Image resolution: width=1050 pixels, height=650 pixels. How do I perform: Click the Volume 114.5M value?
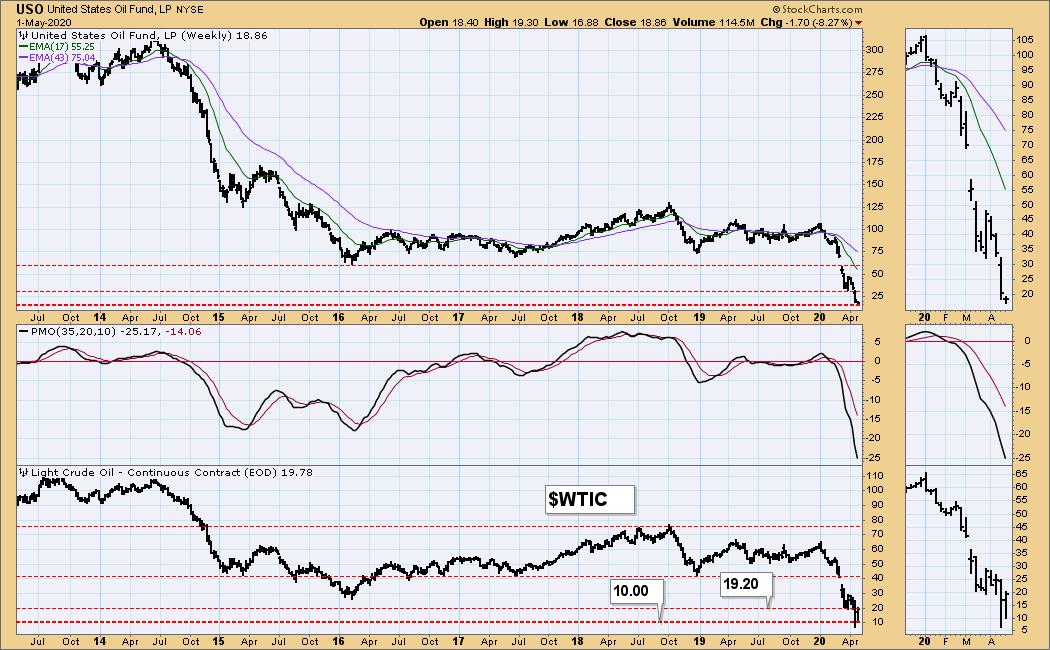[x=714, y=22]
